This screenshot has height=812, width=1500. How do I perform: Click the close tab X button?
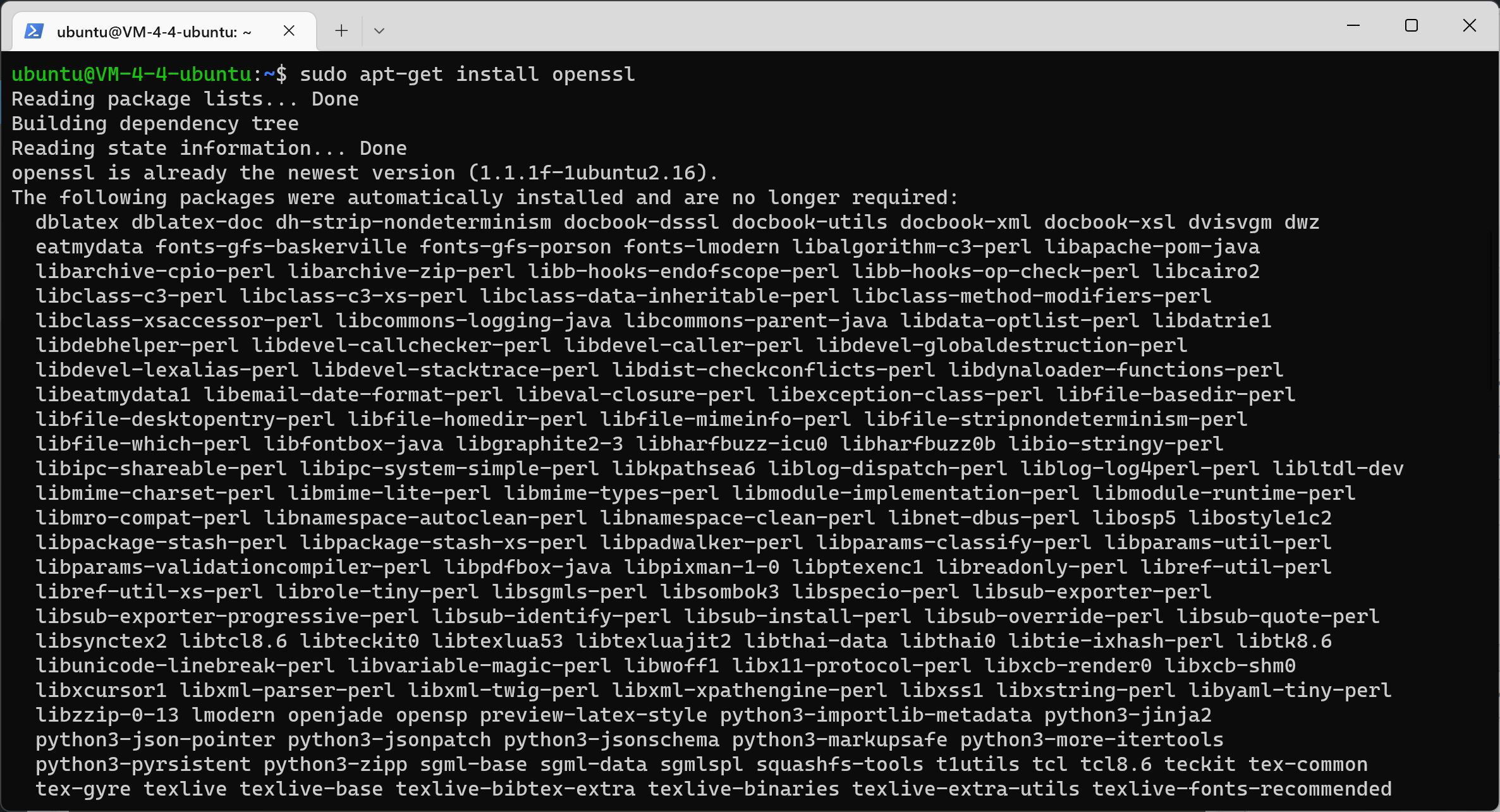(x=289, y=30)
